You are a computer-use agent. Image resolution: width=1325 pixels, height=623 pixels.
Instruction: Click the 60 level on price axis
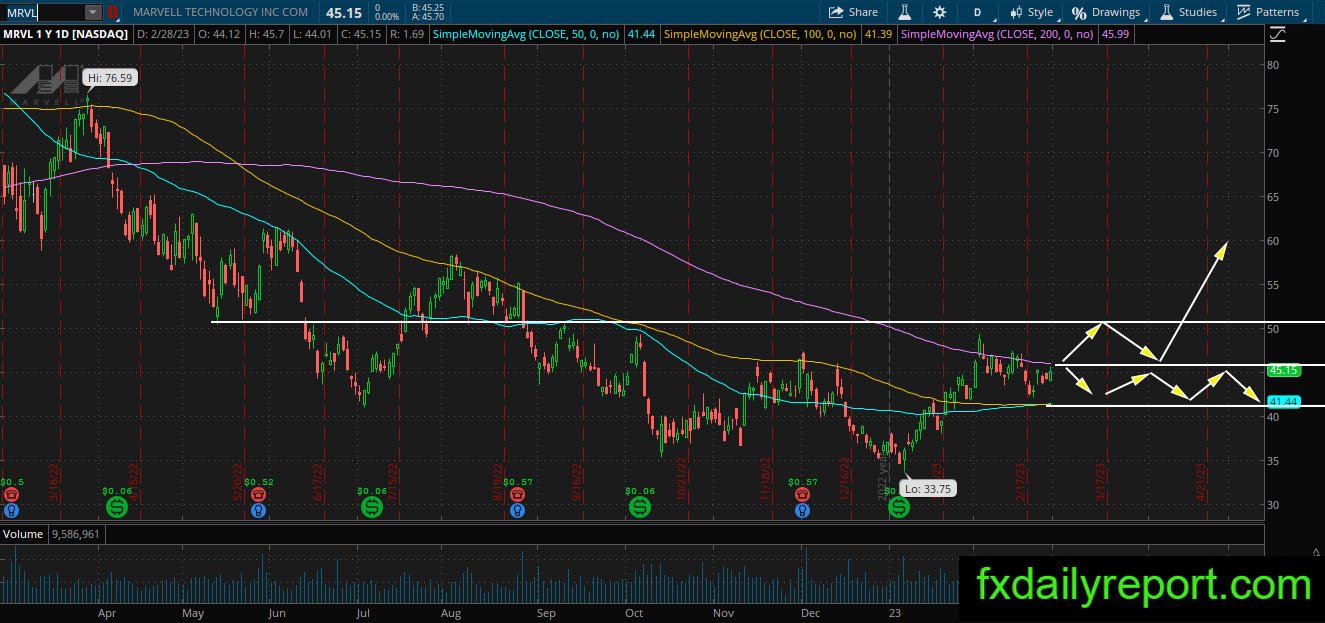pos(1273,241)
